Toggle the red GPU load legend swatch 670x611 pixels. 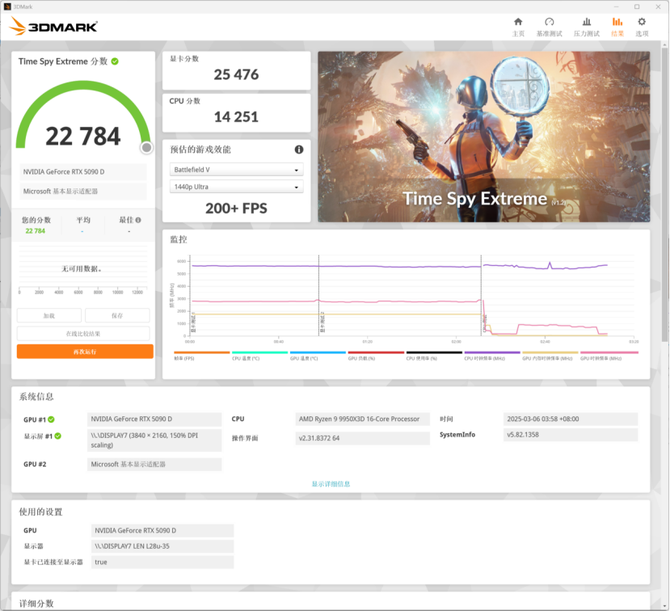pos(376,352)
